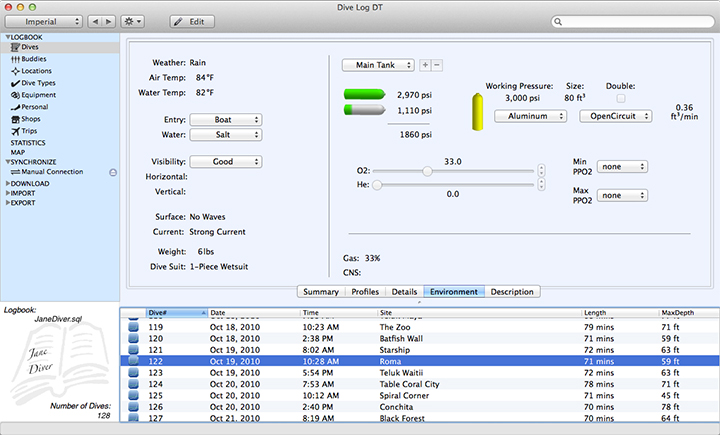
Task: Open Trips in the sidebar
Action: [31, 131]
